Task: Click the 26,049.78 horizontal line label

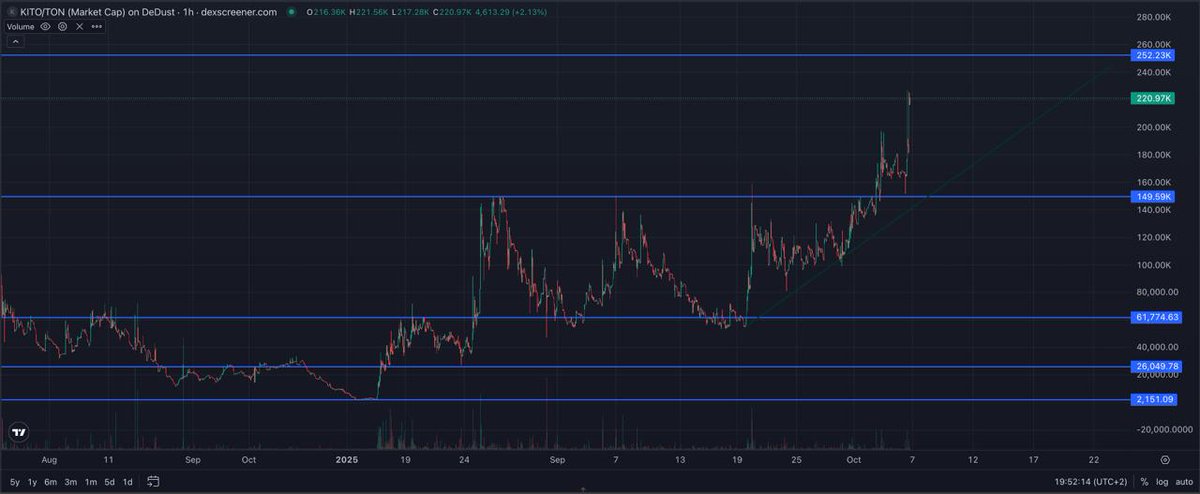Action: [1158, 367]
